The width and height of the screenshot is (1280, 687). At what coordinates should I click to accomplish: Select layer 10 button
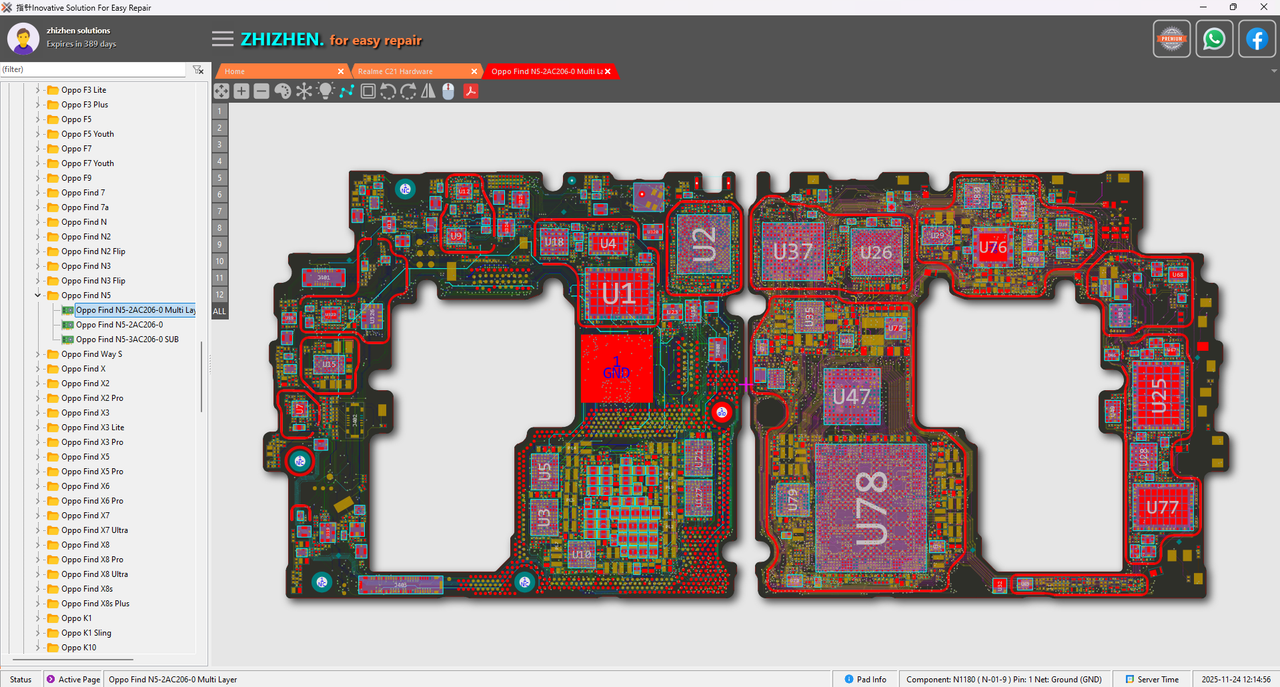(220, 261)
